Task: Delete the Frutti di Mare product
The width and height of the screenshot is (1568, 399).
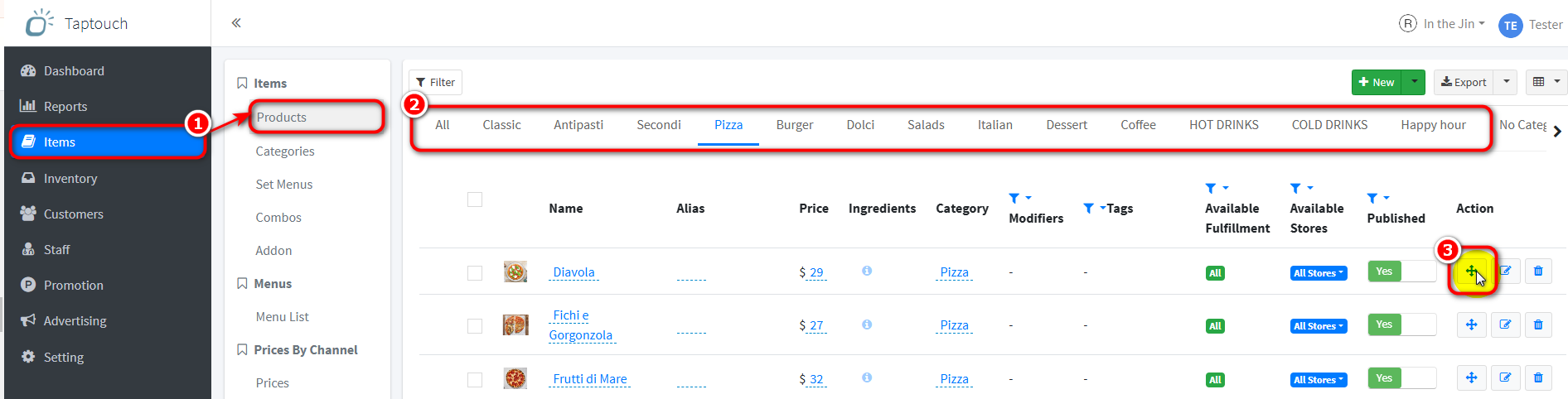Action: (1538, 378)
